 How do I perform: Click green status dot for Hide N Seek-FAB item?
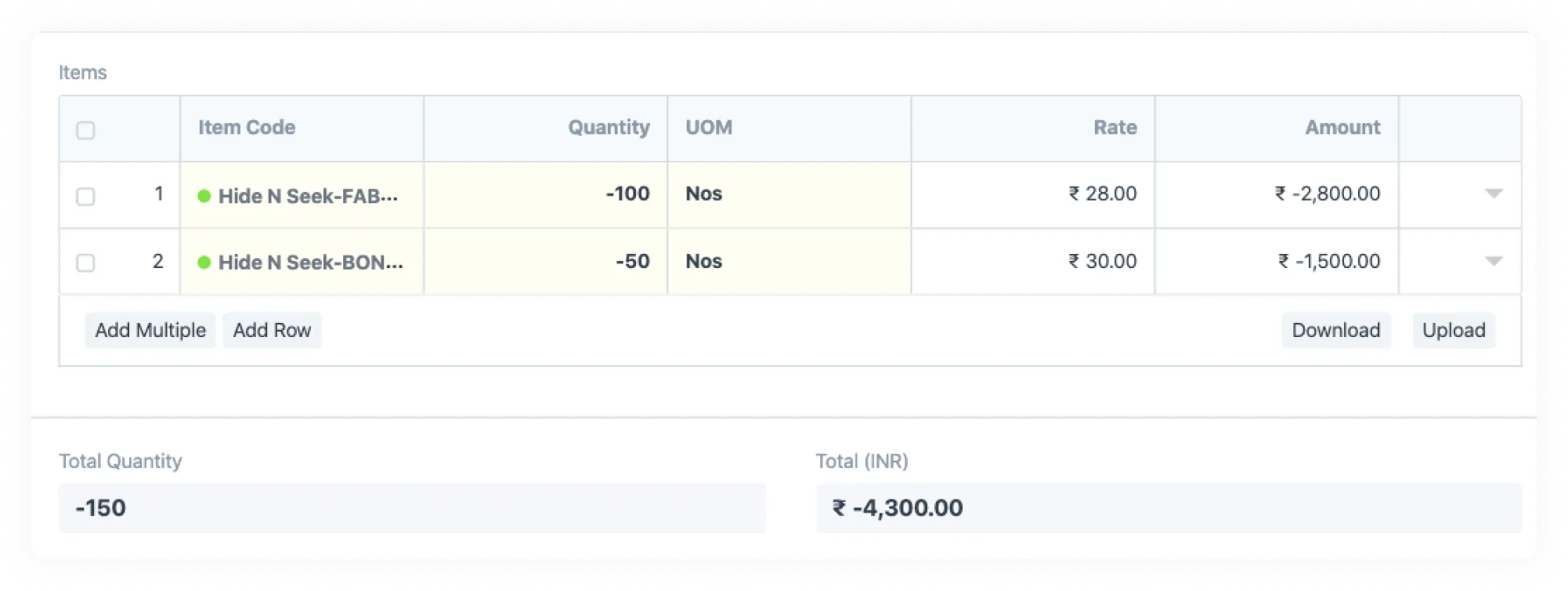[x=204, y=196]
